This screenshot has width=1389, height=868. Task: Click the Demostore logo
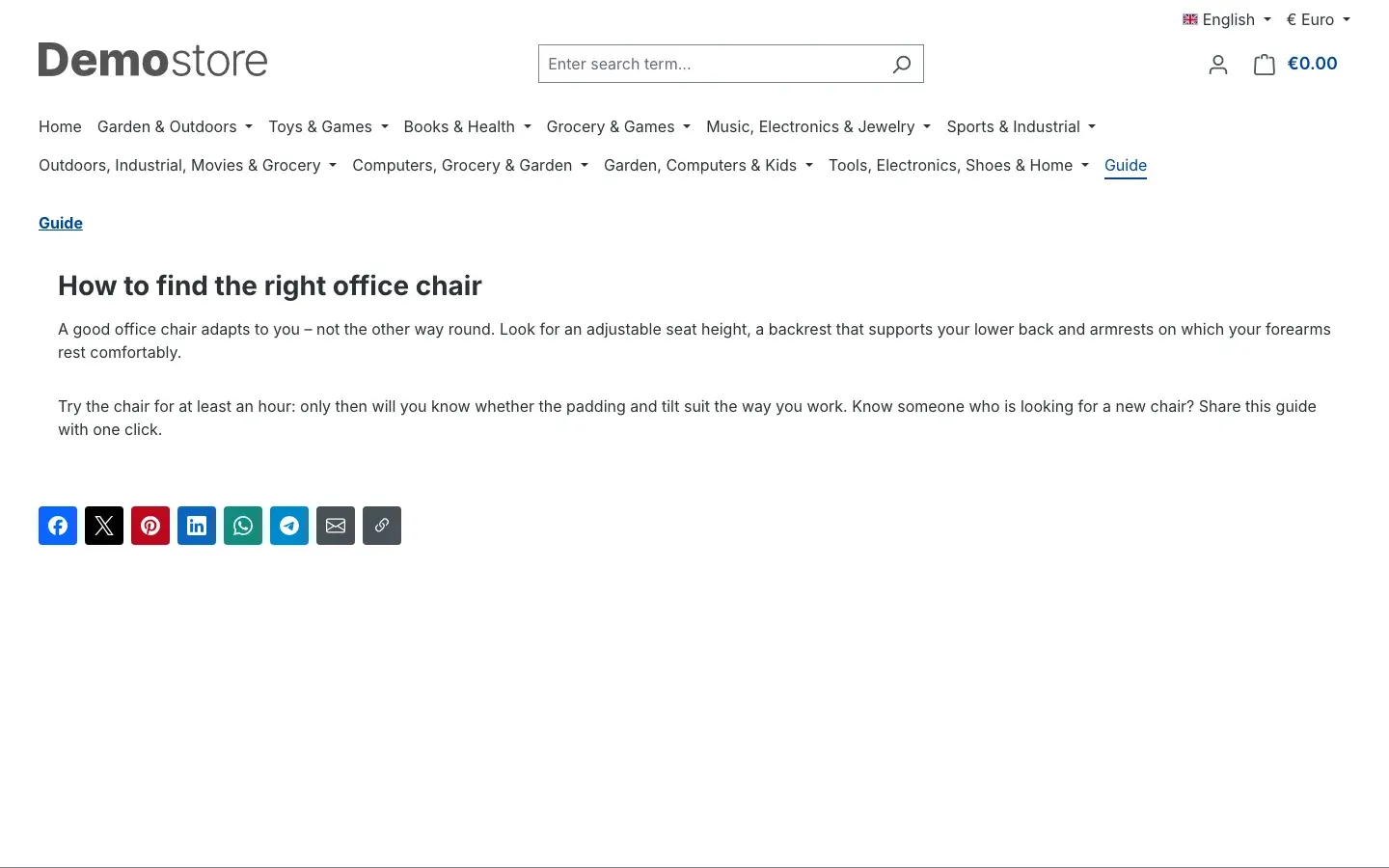pyautogui.click(x=152, y=60)
